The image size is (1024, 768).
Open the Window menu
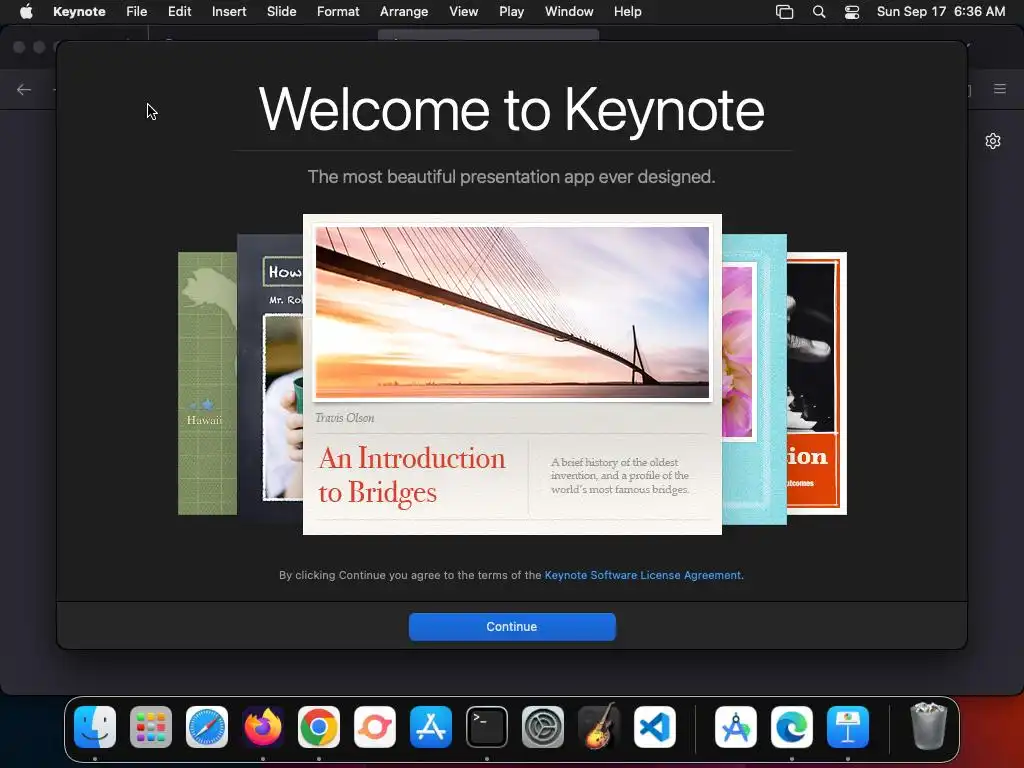pyautogui.click(x=569, y=12)
